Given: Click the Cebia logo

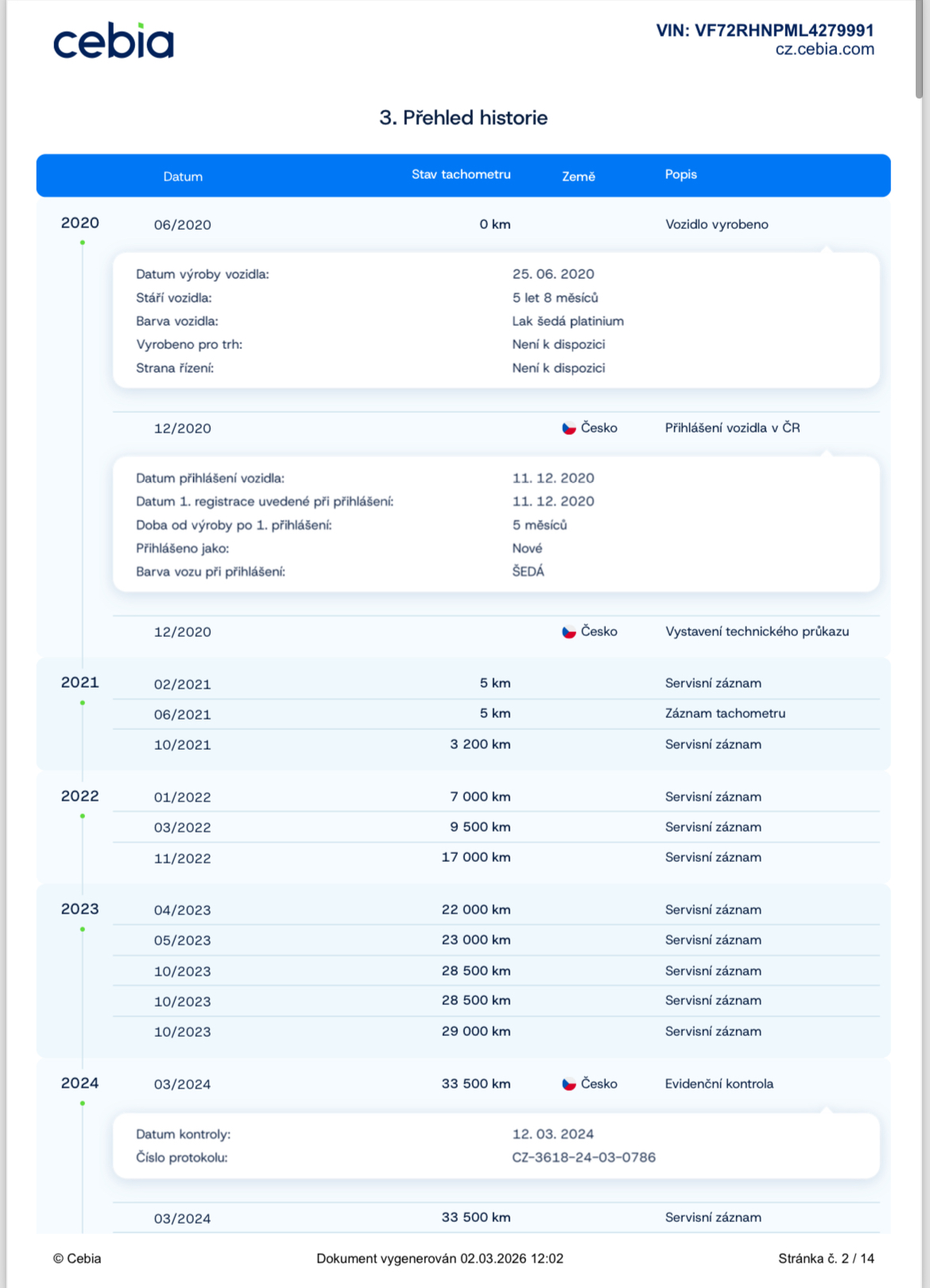Looking at the screenshot, I should click(114, 42).
